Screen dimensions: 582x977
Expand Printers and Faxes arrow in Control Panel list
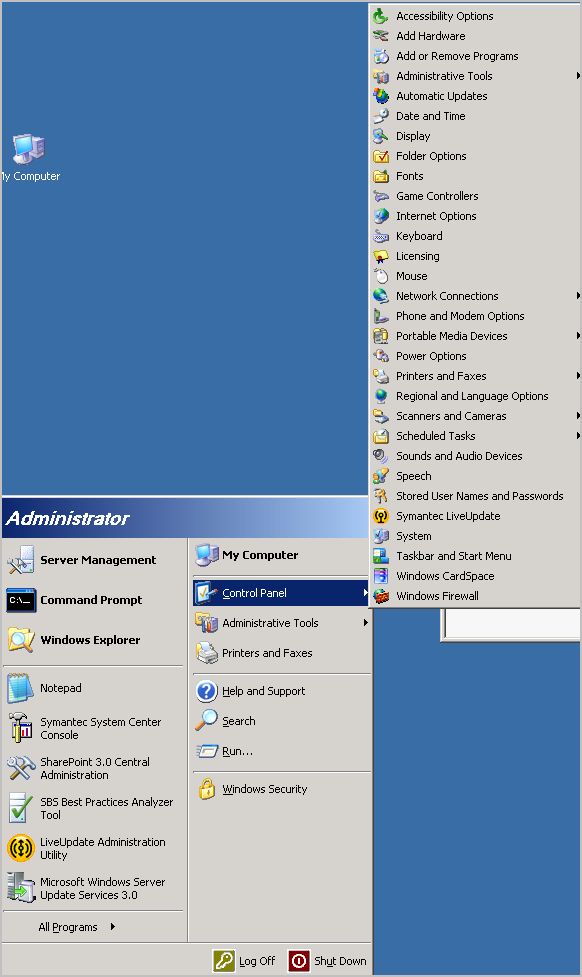pyautogui.click(x=578, y=376)
